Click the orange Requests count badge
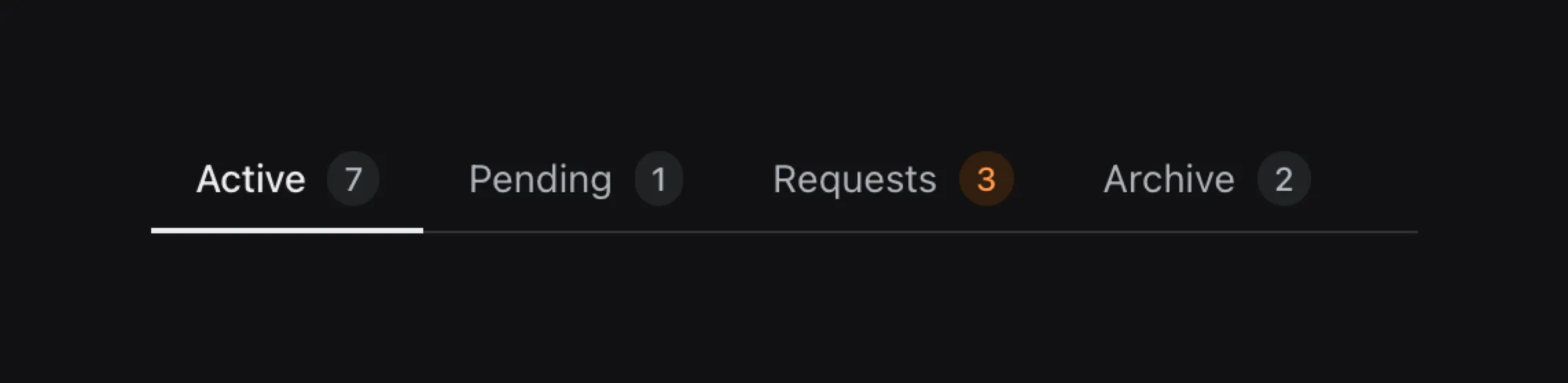The height and width of the screenshot is (383, 1568). (x=986, y=179)
